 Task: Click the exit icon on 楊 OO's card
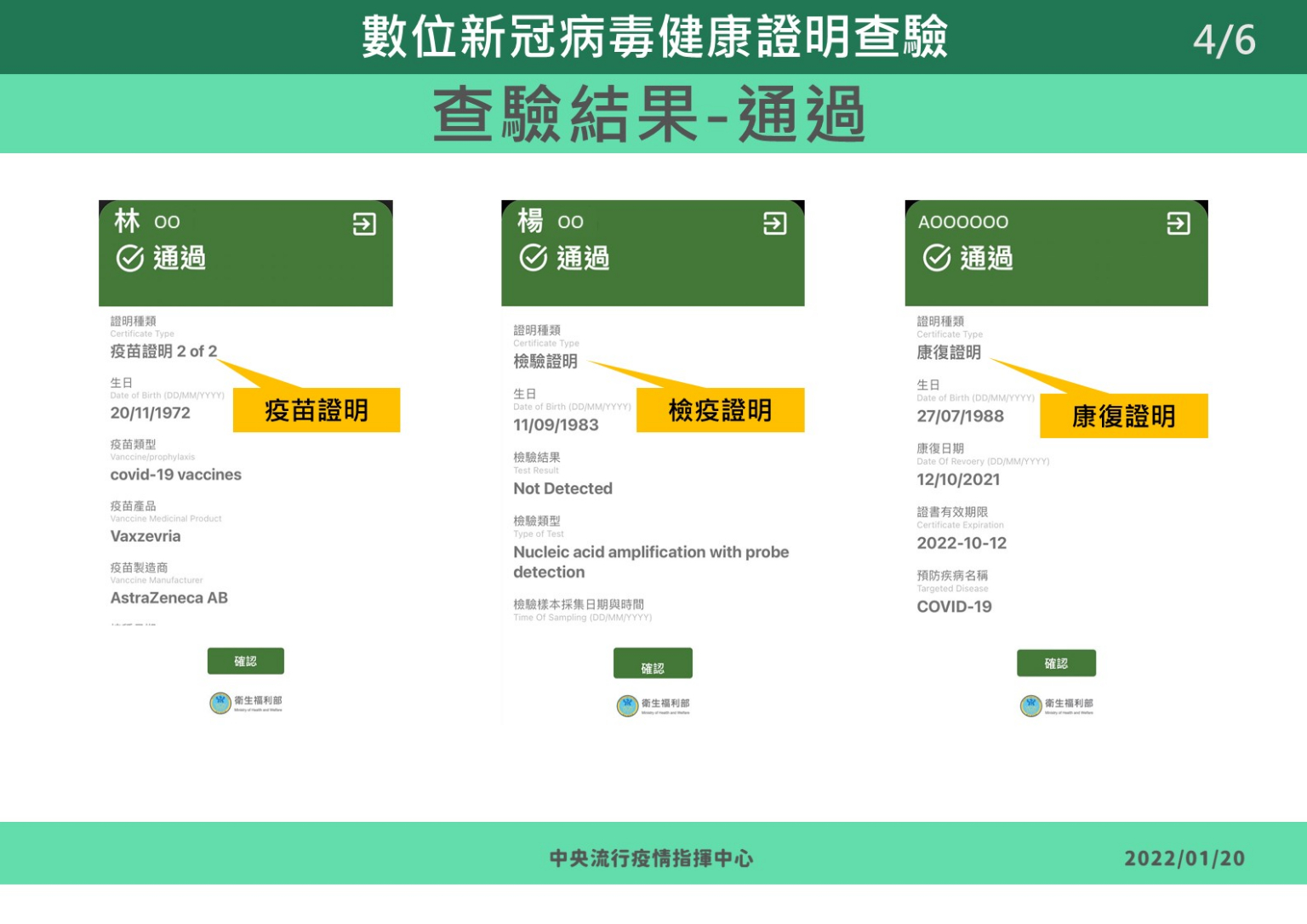click(x=774, y=224)
